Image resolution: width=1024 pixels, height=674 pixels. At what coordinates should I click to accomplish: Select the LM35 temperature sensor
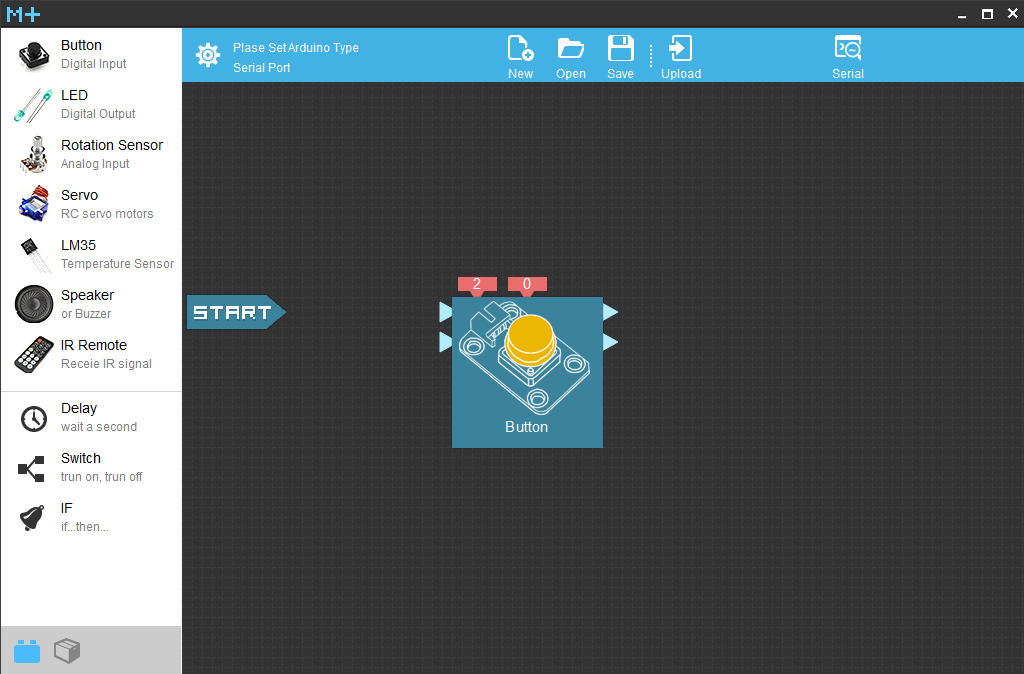pyautogui.click(x=91, y=255)
